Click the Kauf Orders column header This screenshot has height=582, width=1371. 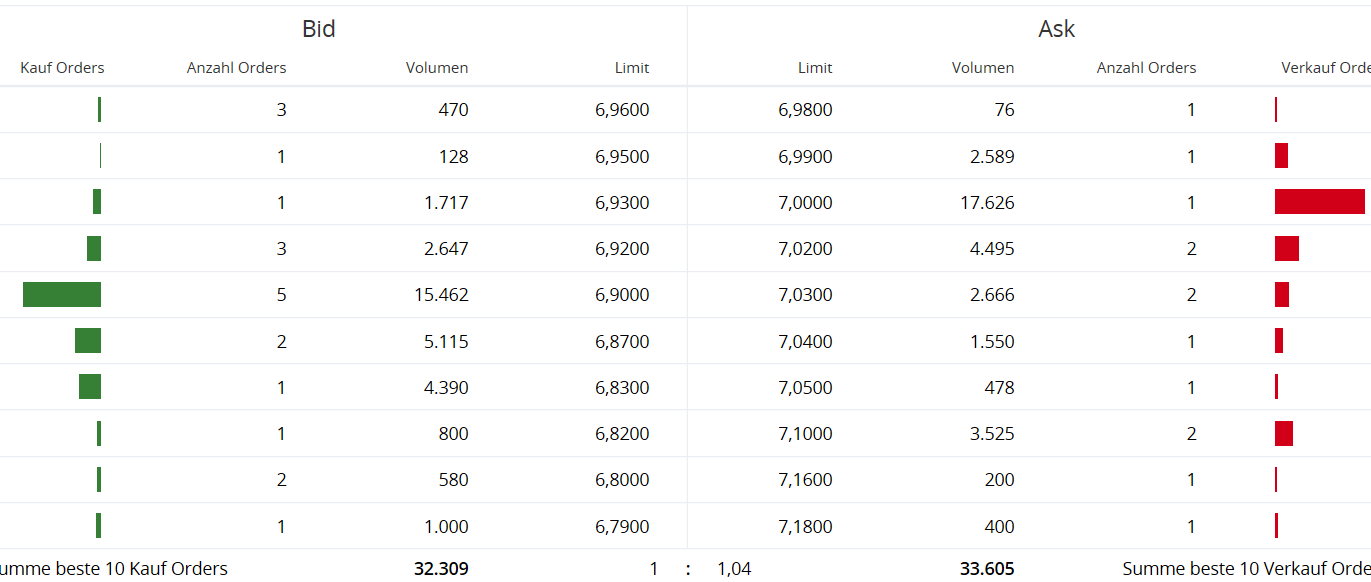pyautogui.click(x=62, y=68)
